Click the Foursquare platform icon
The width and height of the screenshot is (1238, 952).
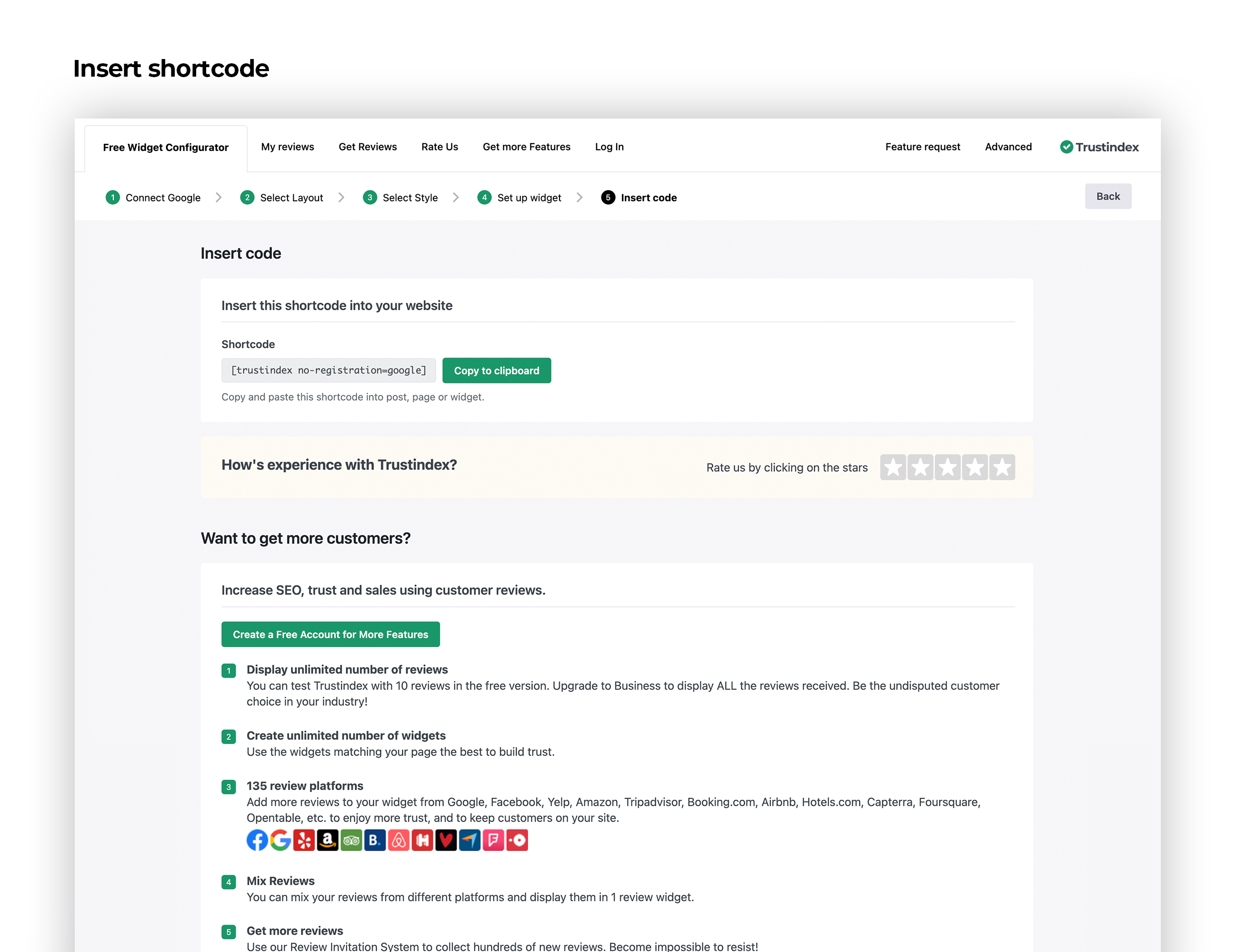(x=494, y=840)
